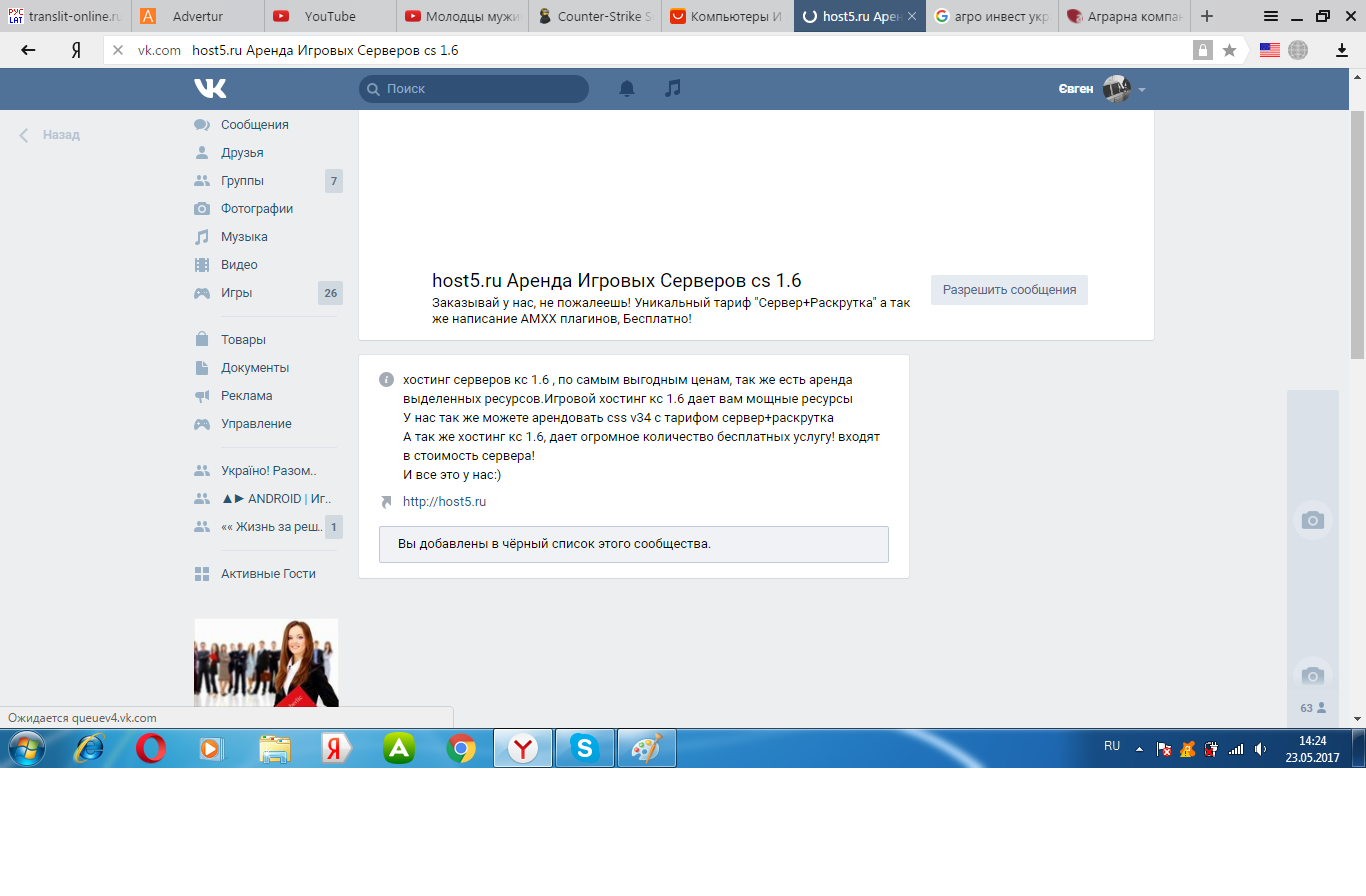Viewport: 1366px width, 896px height.
Task: Open the RU language switcher in tray
Action: (1112, 746)
